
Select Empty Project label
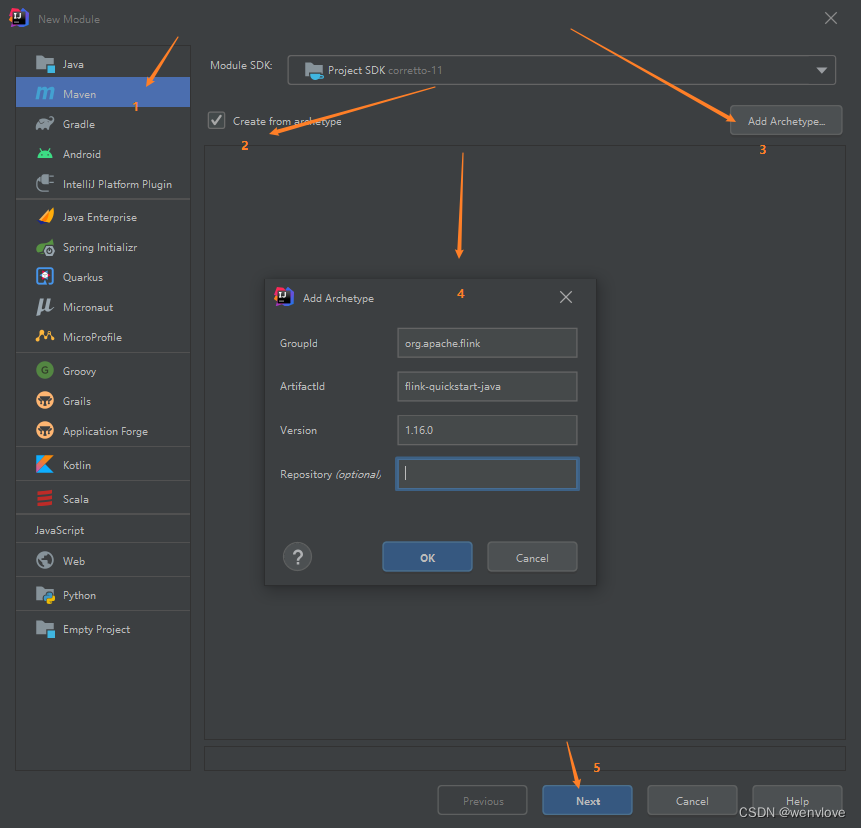pyautogui.click(x=96, y=629)
